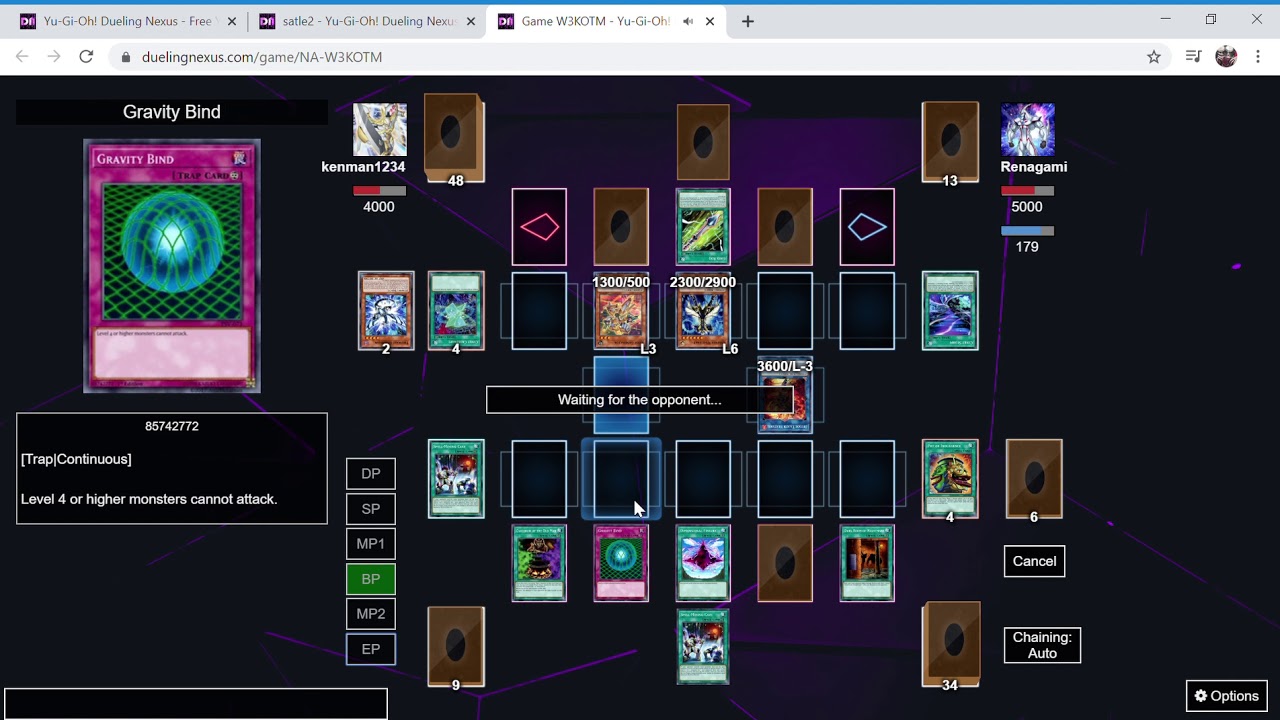Viewport: 1280px width, 720px height.
Task: Select opponent's face-up spell in backrow
Action: (x=703, y=227)
